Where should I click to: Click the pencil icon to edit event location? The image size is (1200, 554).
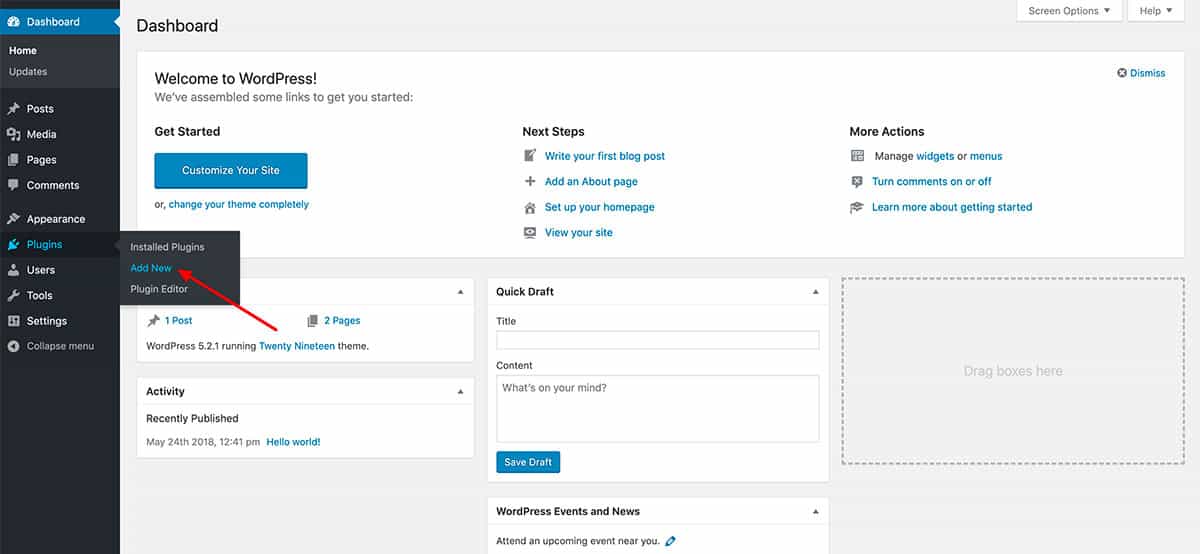coord(670,541)
